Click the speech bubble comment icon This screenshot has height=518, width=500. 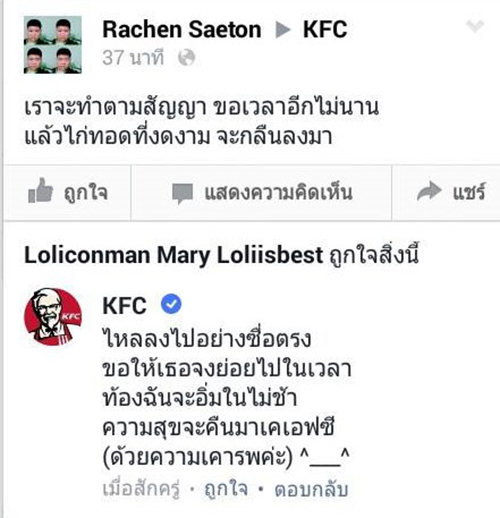(x=182, y=194)
